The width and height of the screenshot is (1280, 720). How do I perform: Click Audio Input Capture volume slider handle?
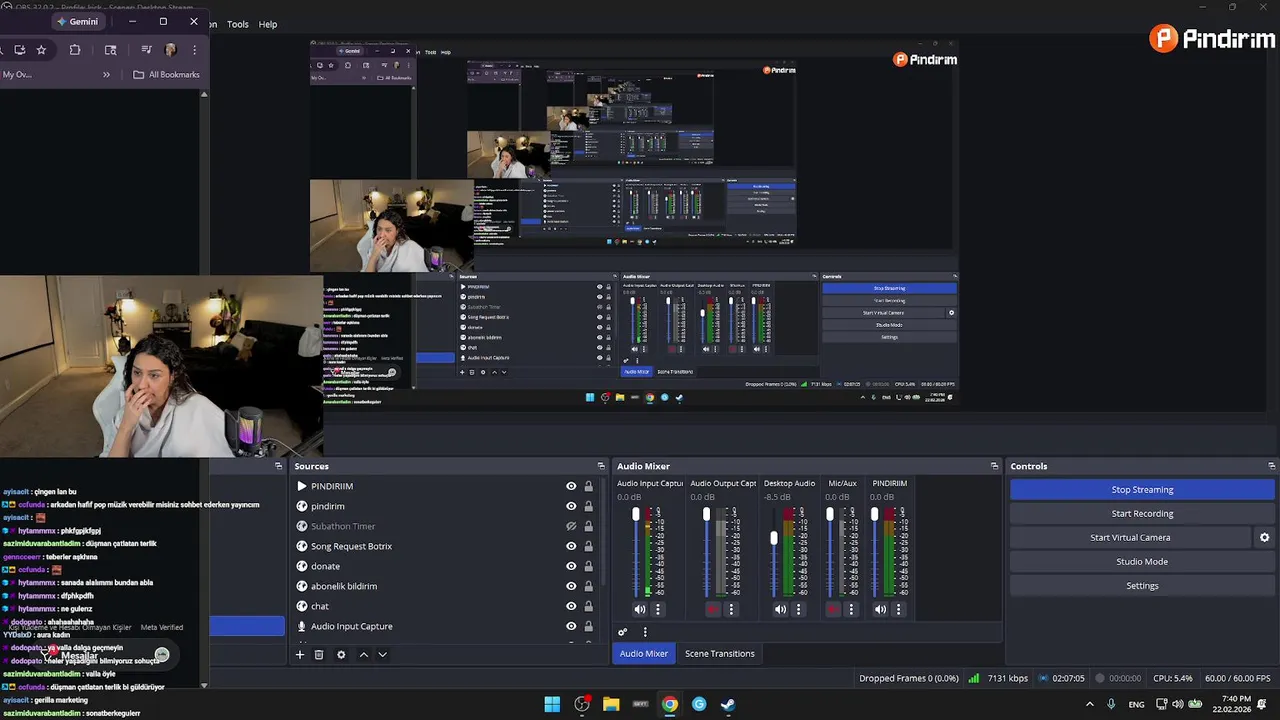pos(635,514)
